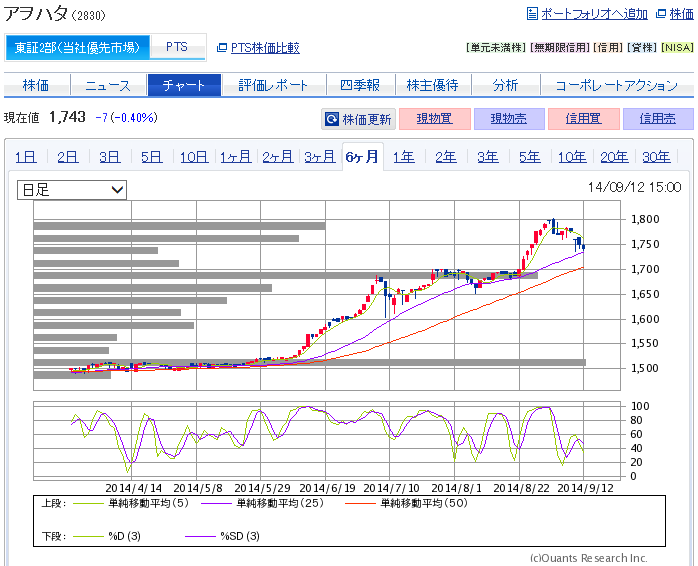Select the 3ヶ月 chart period
Screen dimensions: 698x566
(320, 157)
